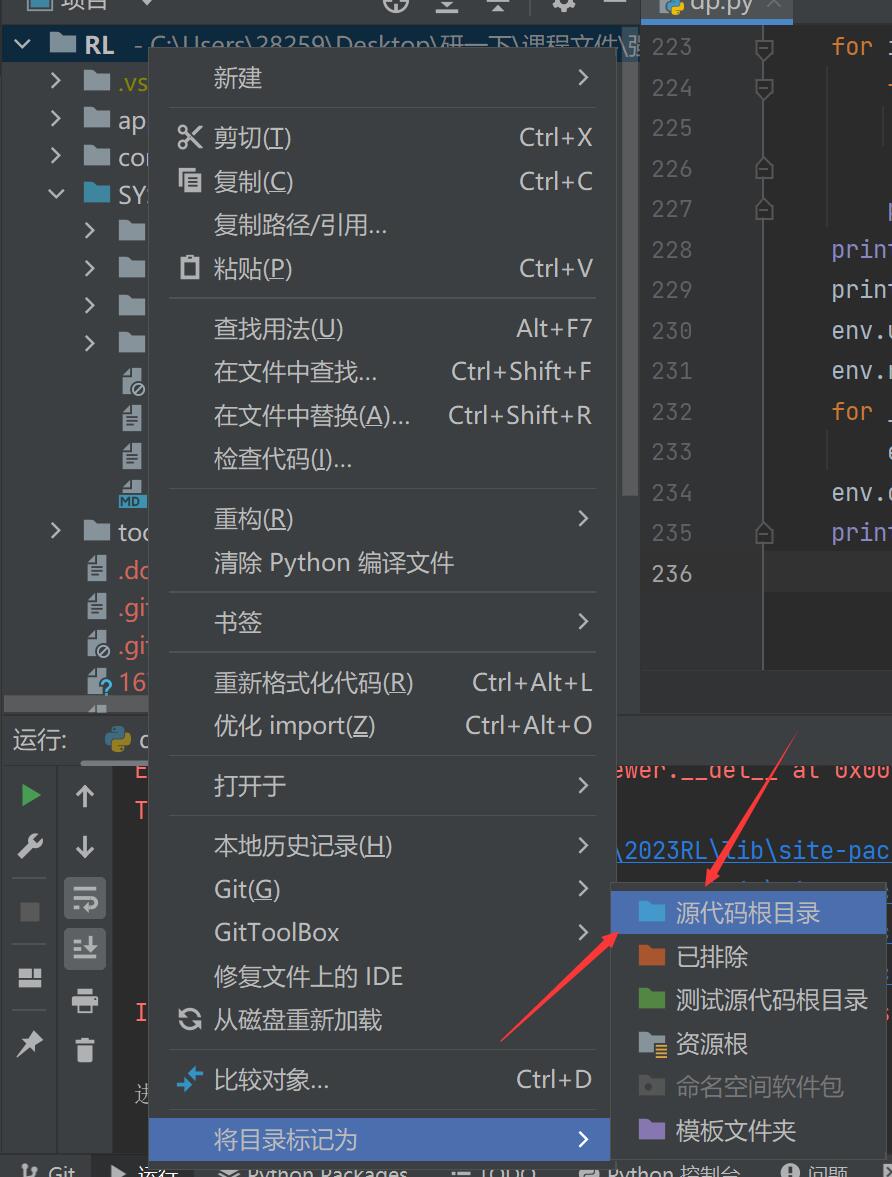This screenshot has width=892, height=1177.
Task: Run the script with the green Run icon
Action: (x=29, y=795)
